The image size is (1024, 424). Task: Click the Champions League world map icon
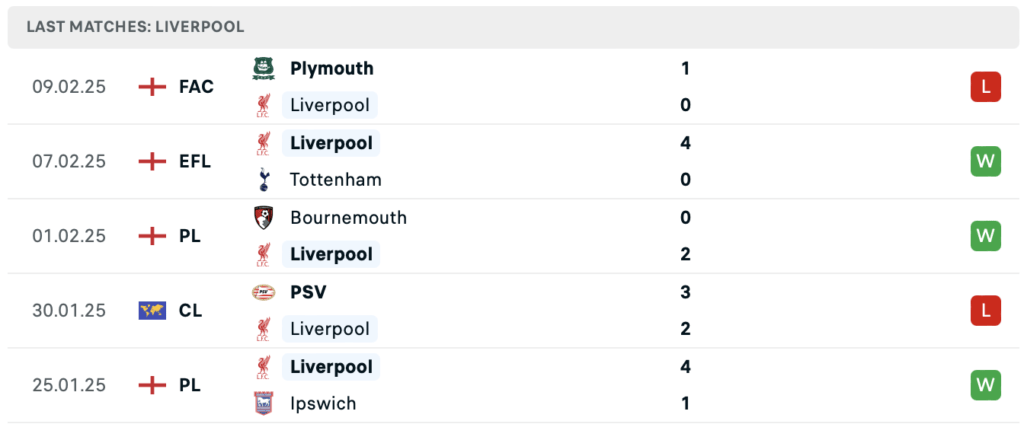[x=152, y=310]
